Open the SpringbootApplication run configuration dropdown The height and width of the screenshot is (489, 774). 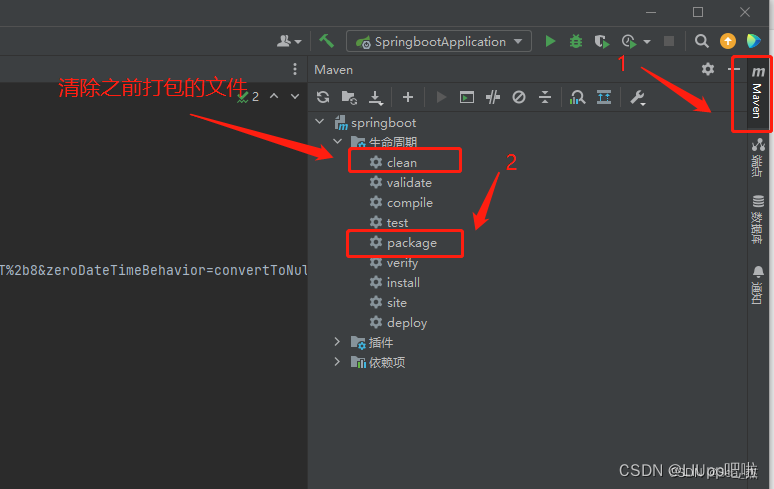click(439, 41)
